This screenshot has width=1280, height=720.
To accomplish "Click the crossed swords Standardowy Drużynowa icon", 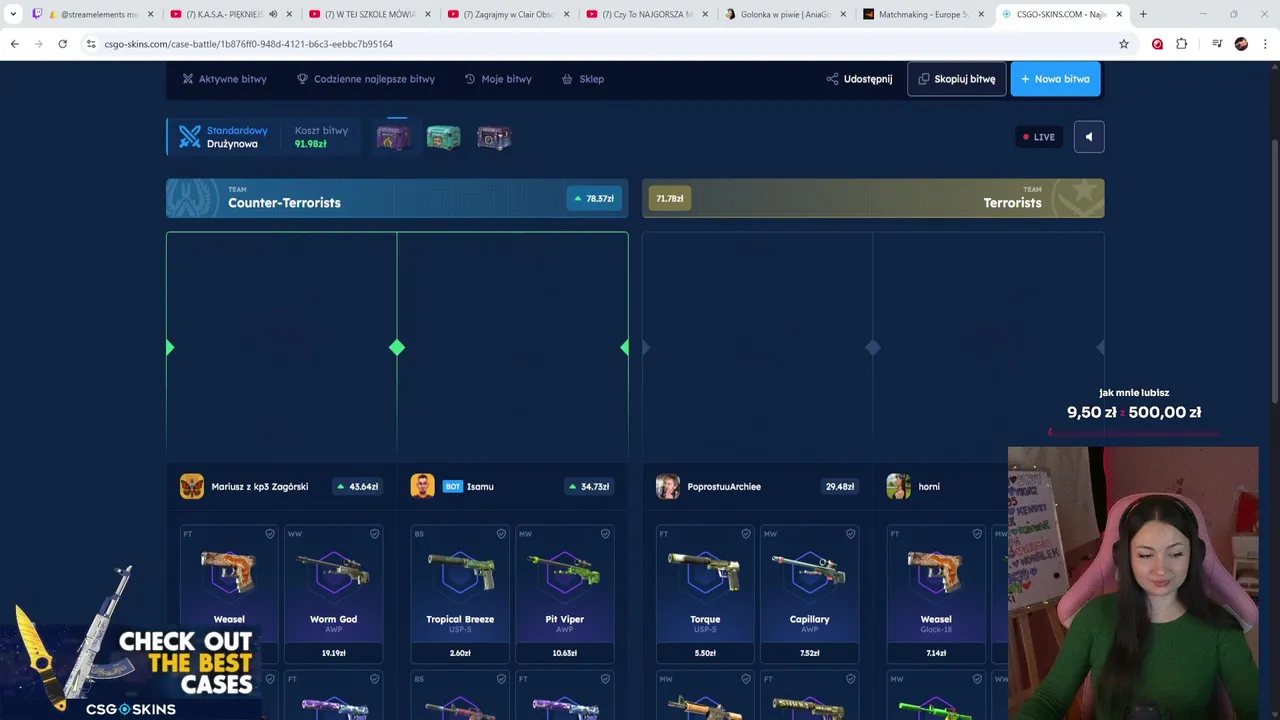I will click(190, 137).
